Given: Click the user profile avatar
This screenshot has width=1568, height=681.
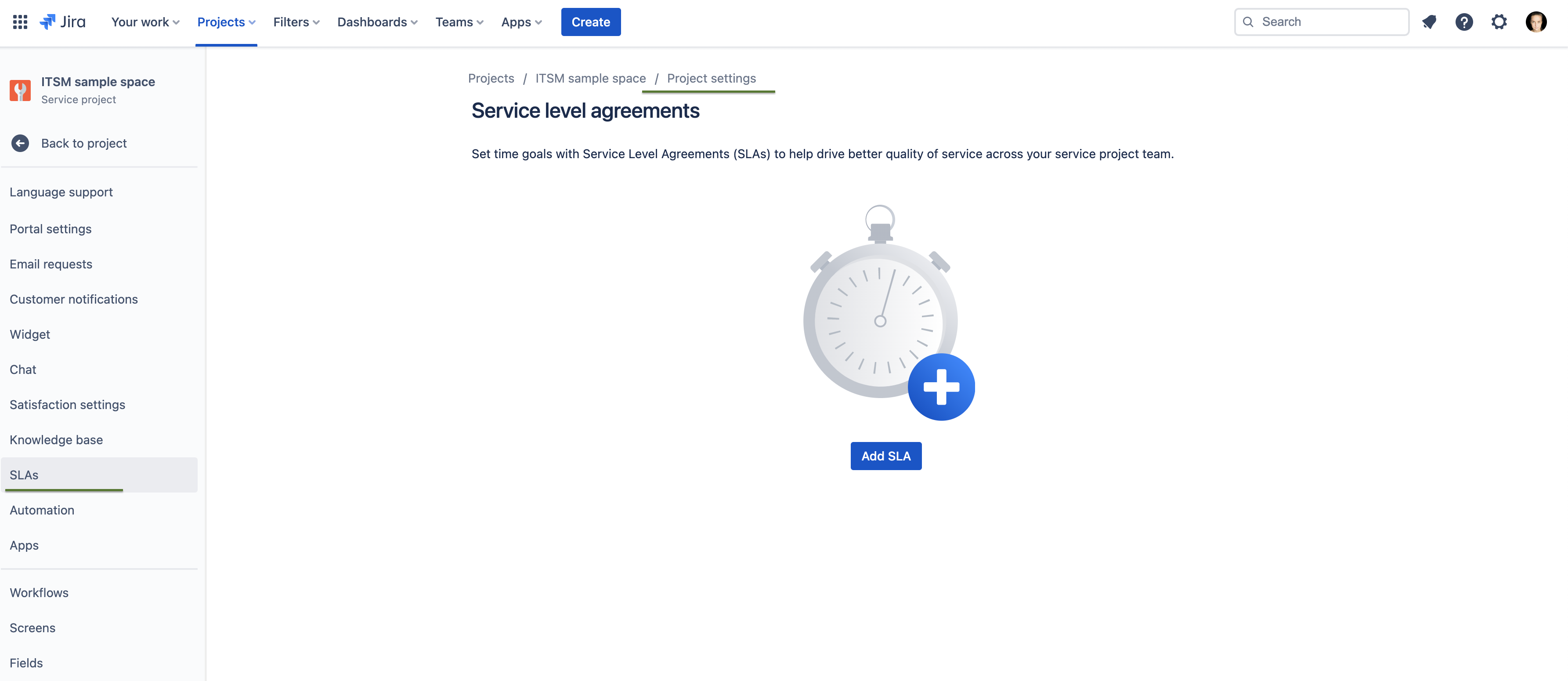Looking at the screenshot, I should [1535, 22].
